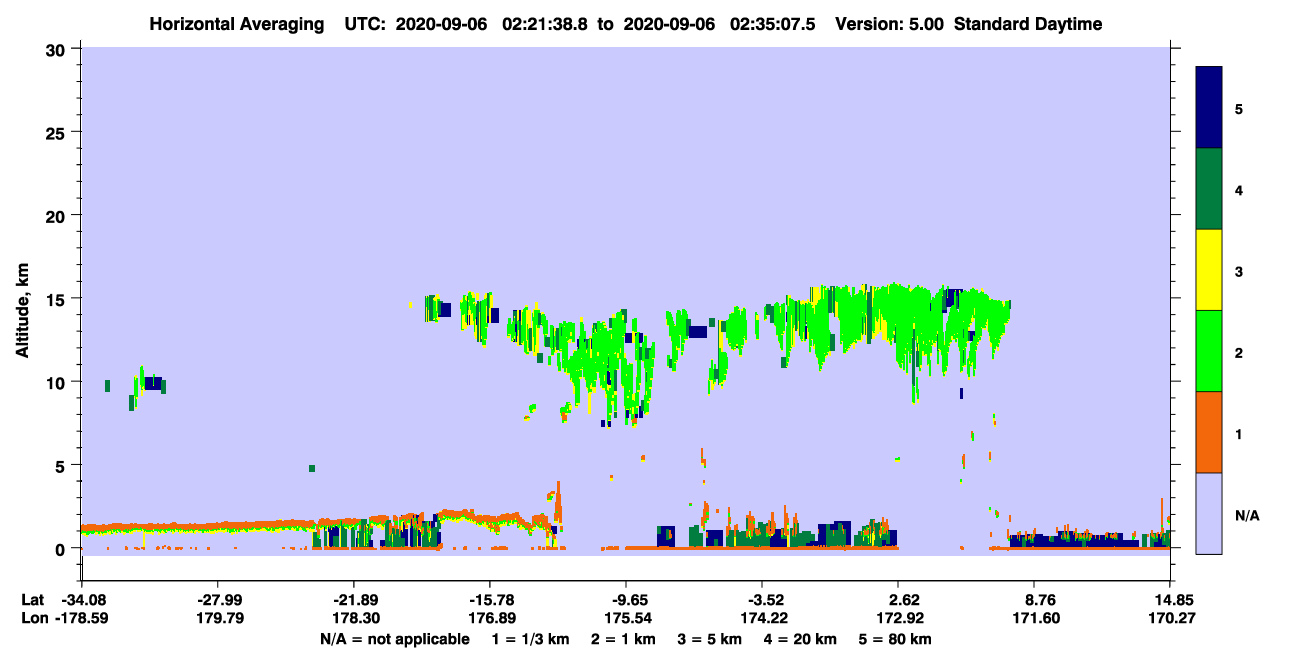Click the y-axis tick label 10
The image size is (1300, 667).
(x=57, y=382)
